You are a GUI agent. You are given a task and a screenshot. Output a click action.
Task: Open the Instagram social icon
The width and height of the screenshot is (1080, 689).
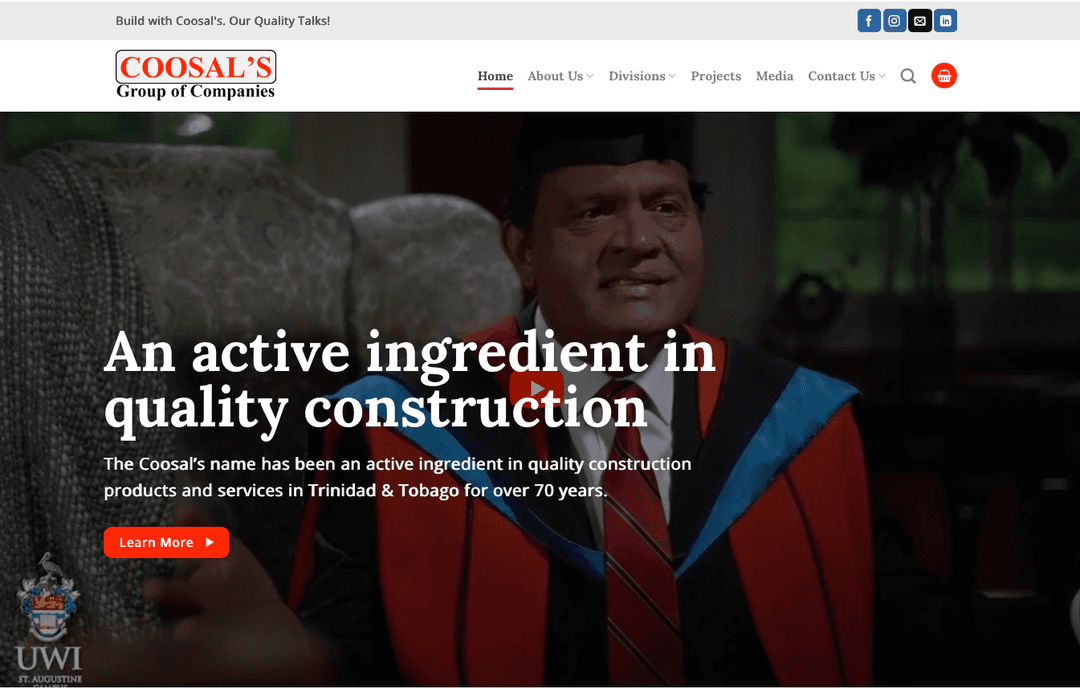point(894,21)
